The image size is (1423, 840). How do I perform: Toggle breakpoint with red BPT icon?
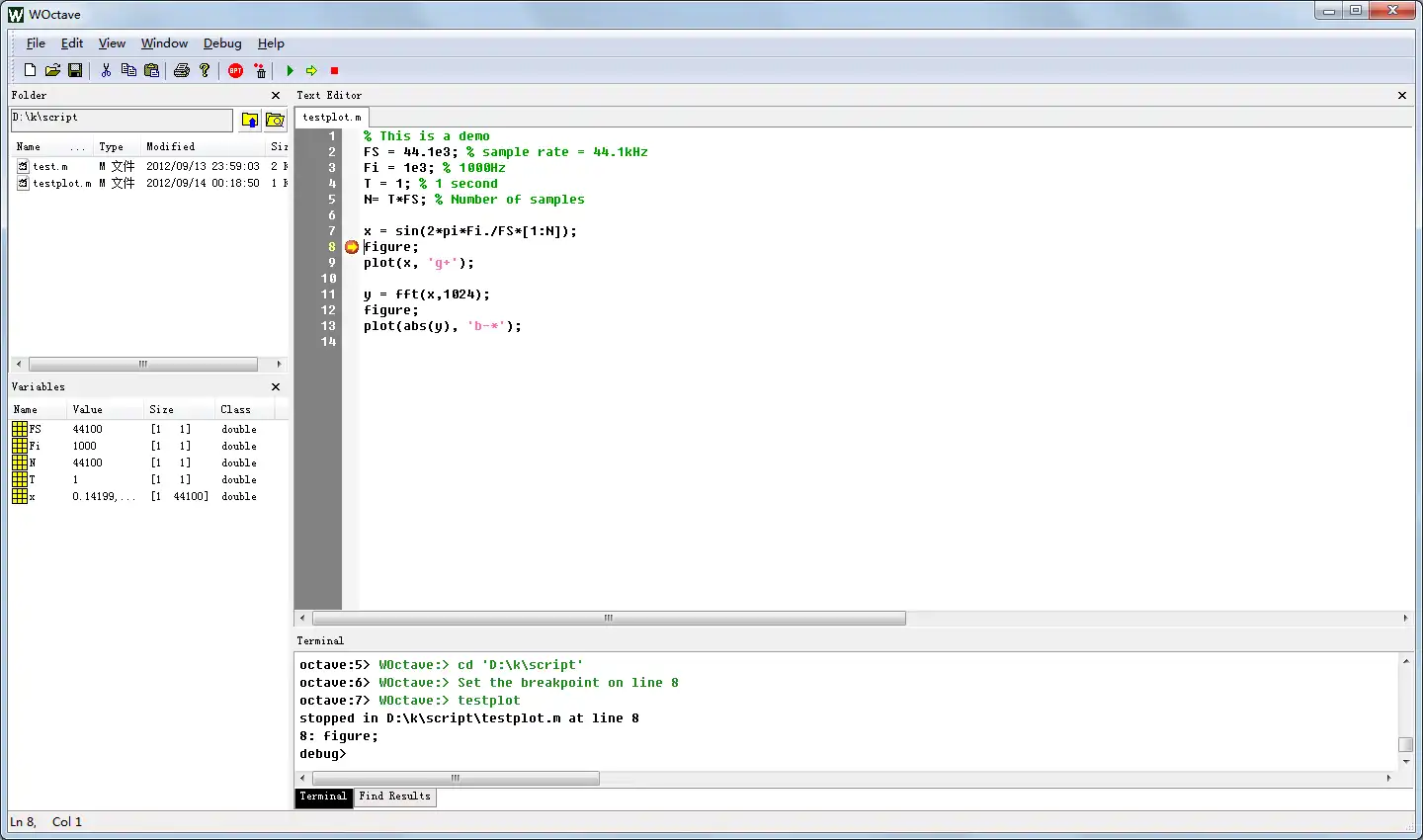(235, 70)
